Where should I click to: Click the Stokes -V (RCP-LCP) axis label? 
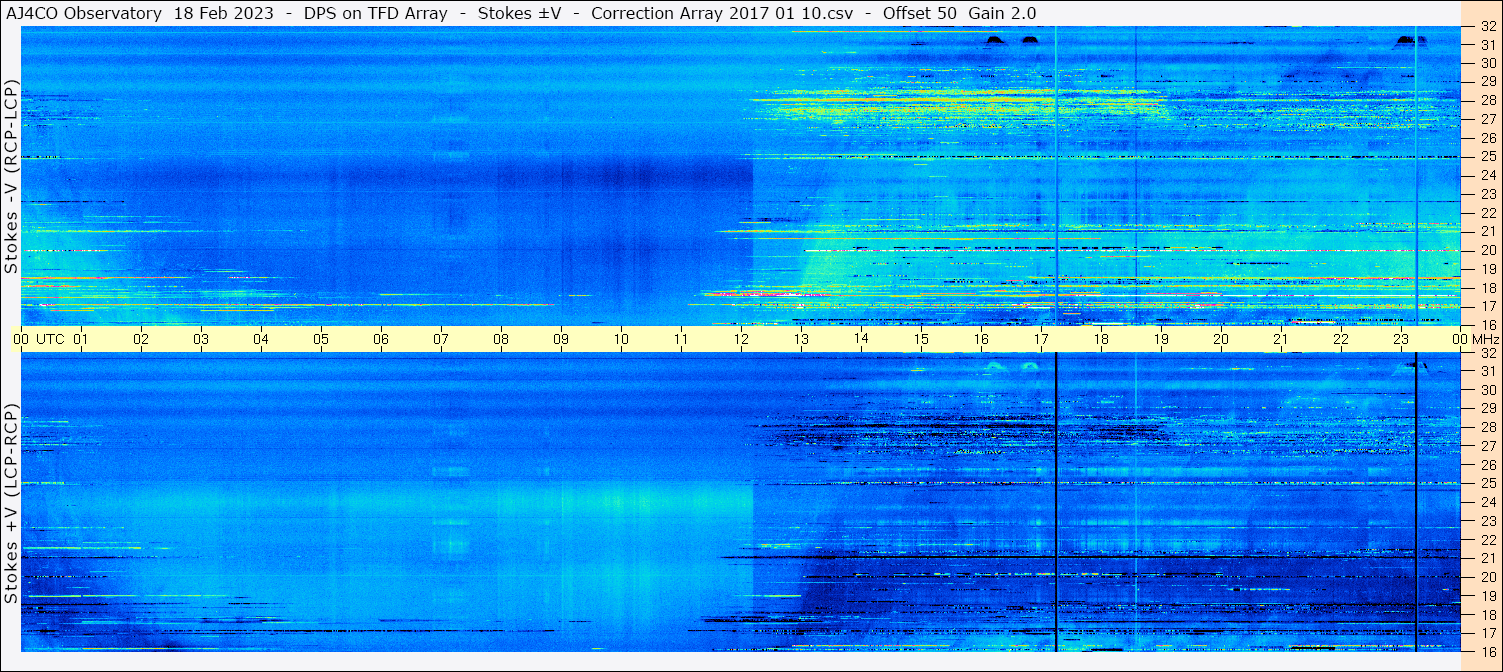point(11,178)
